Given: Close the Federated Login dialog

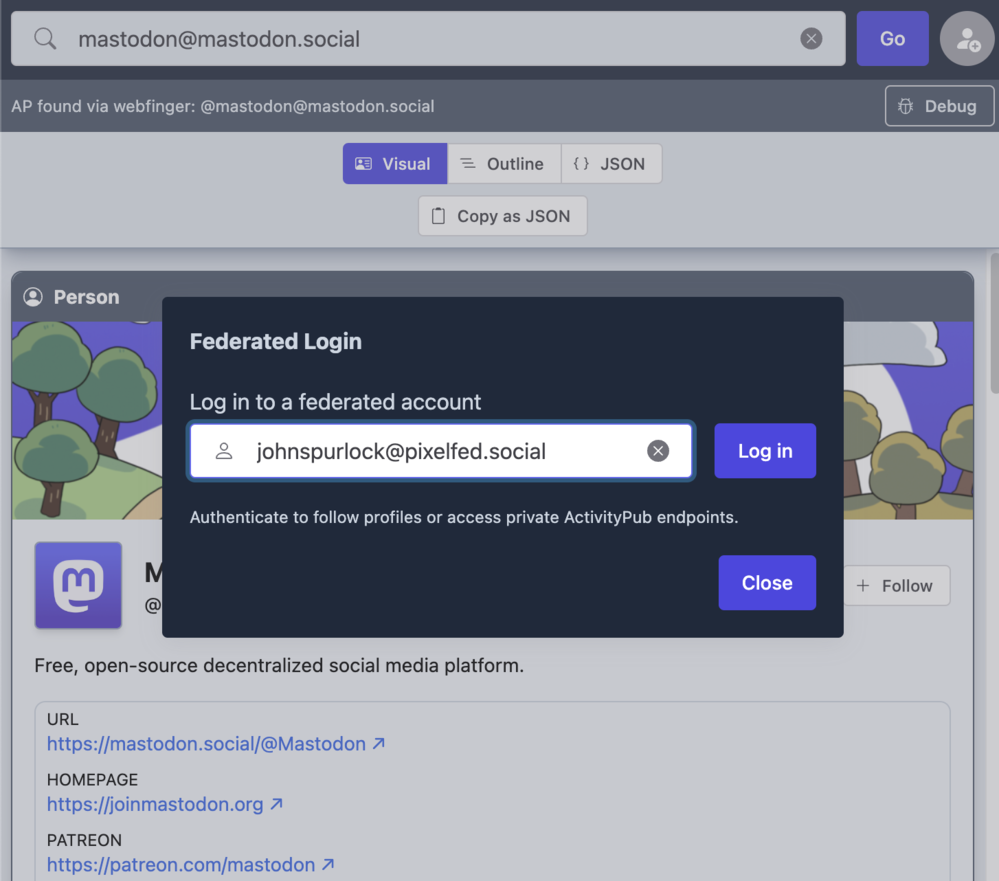Looking at the screenshot, I should tap(766, 583).
